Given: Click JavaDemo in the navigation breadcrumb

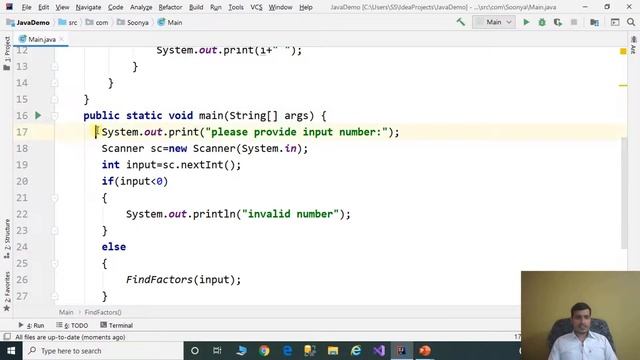Looking at the screenshot, I should pyautogui.click(x=28, y=22).
